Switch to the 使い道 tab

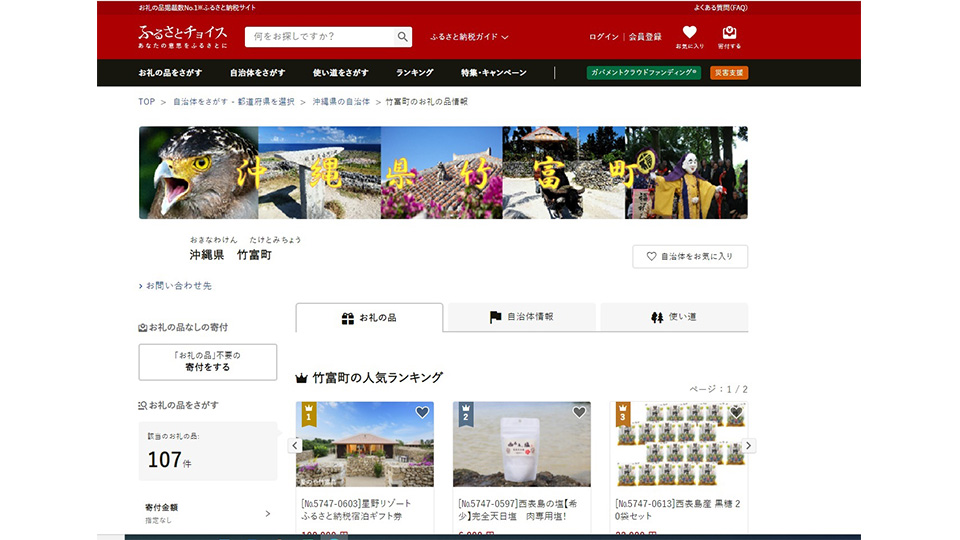pos(674,317)
